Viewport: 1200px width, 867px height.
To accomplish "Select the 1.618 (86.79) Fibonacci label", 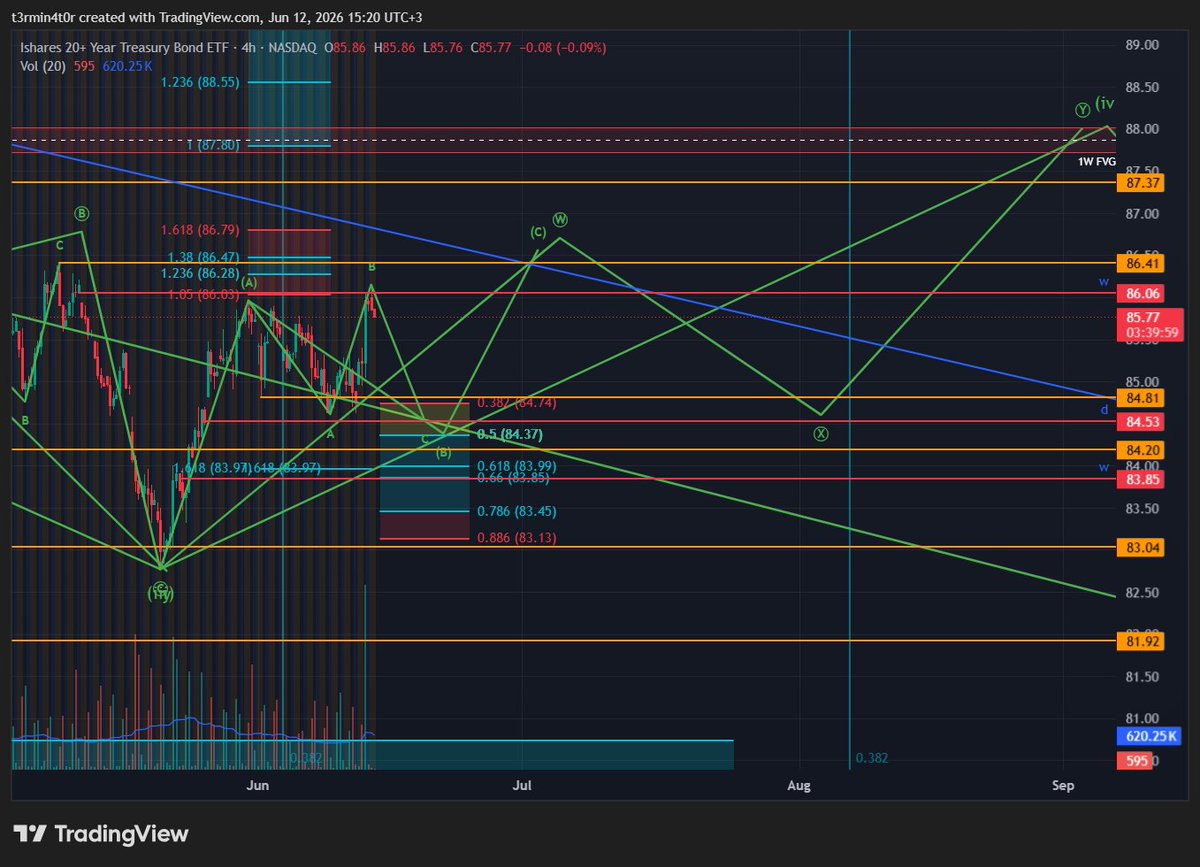I will tap(200, 230).
